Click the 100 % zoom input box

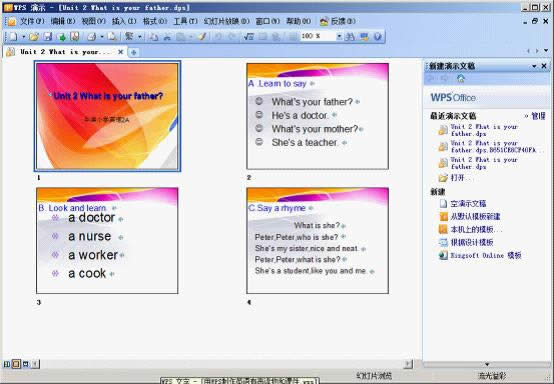(x=318, y=36)
